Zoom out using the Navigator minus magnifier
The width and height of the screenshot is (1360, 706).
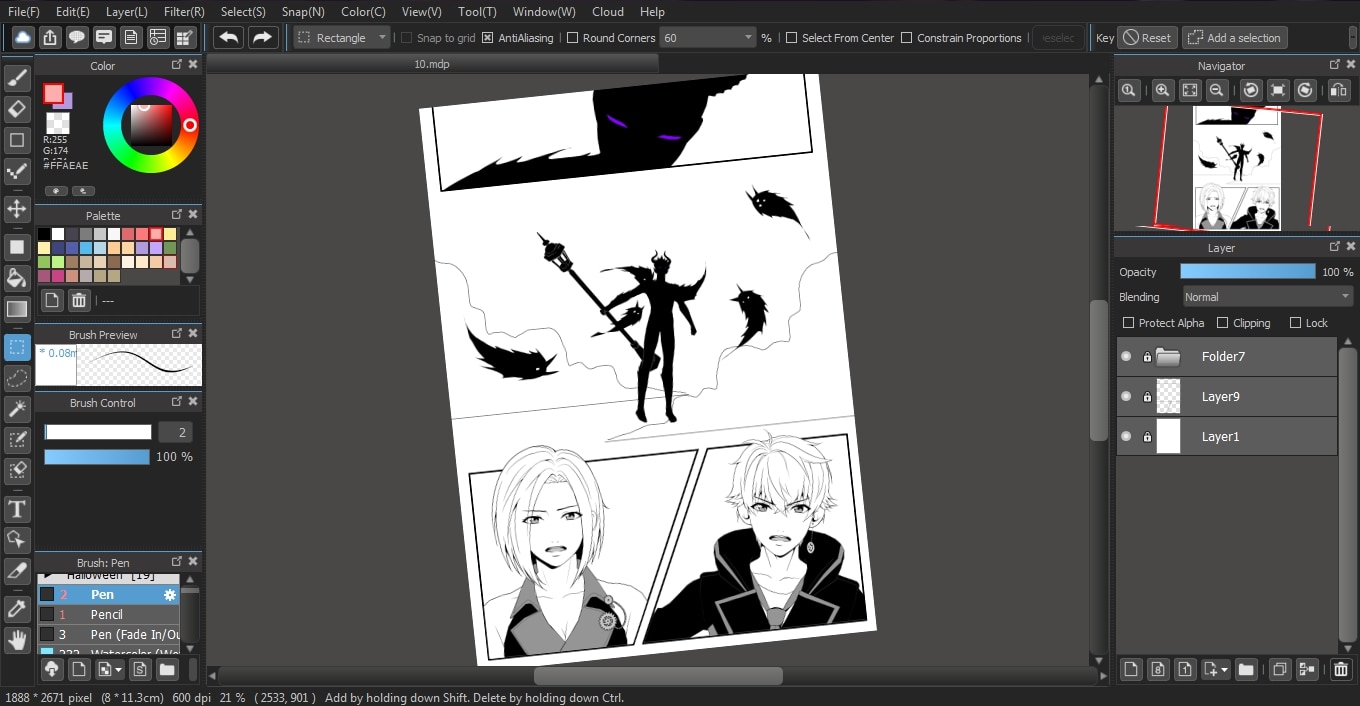point(1217,90)
